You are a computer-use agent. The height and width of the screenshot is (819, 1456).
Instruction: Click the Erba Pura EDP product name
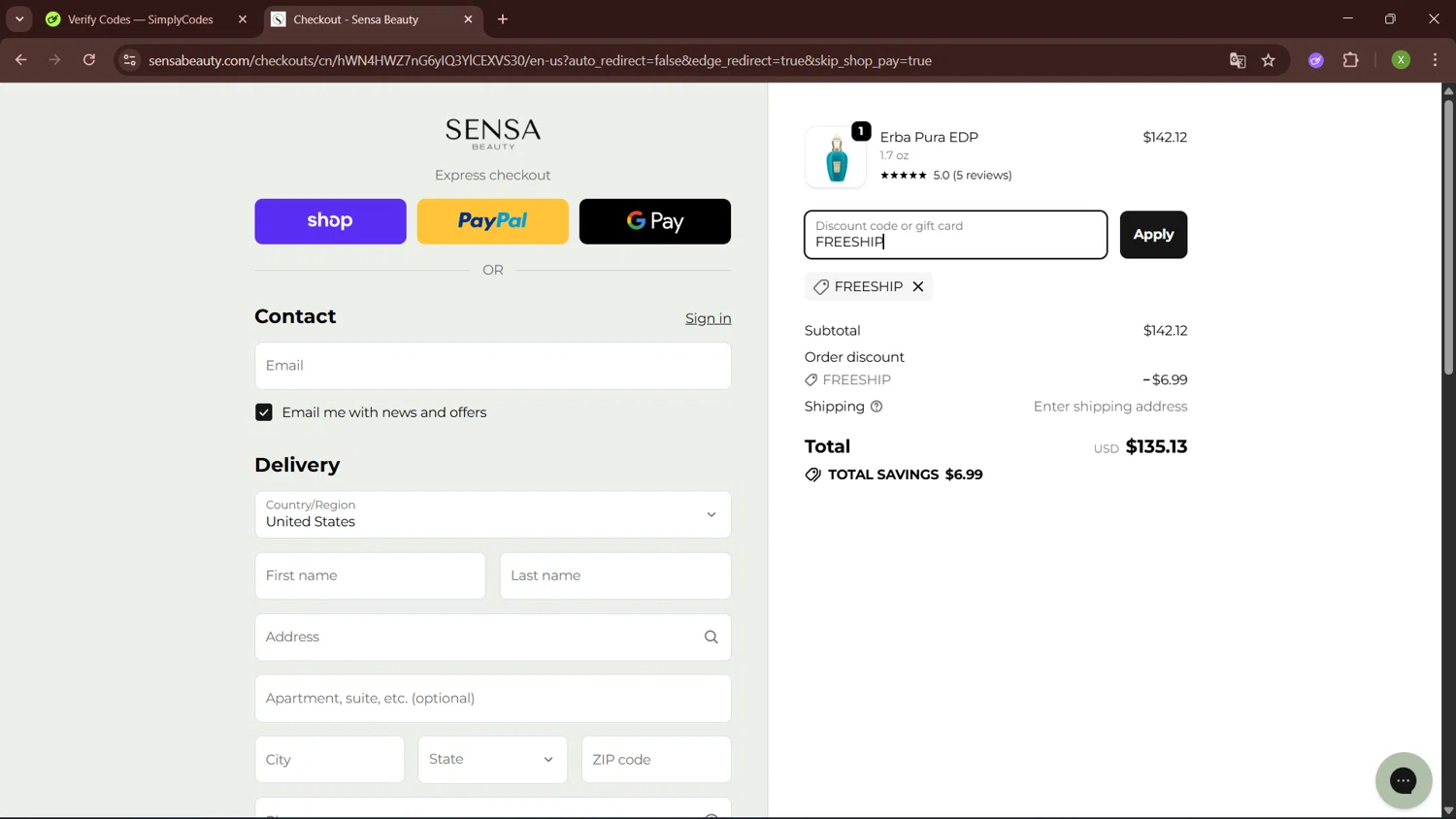click(929, 137)
